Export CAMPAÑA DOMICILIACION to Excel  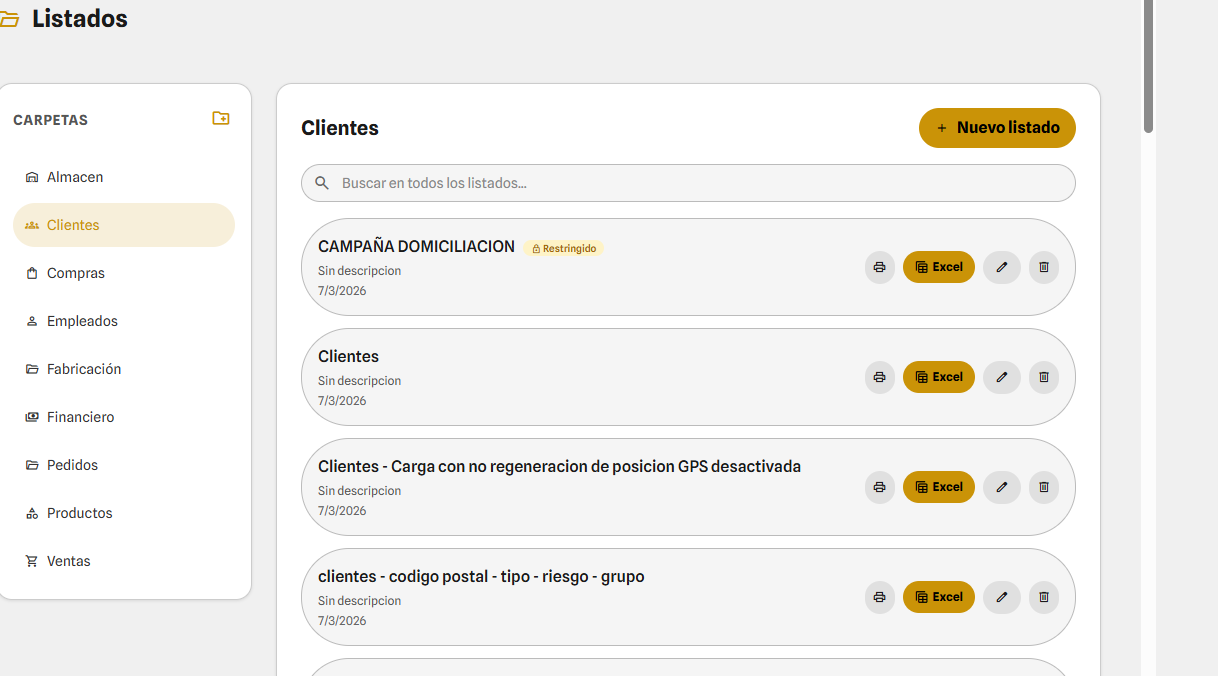tap(939, 267)
